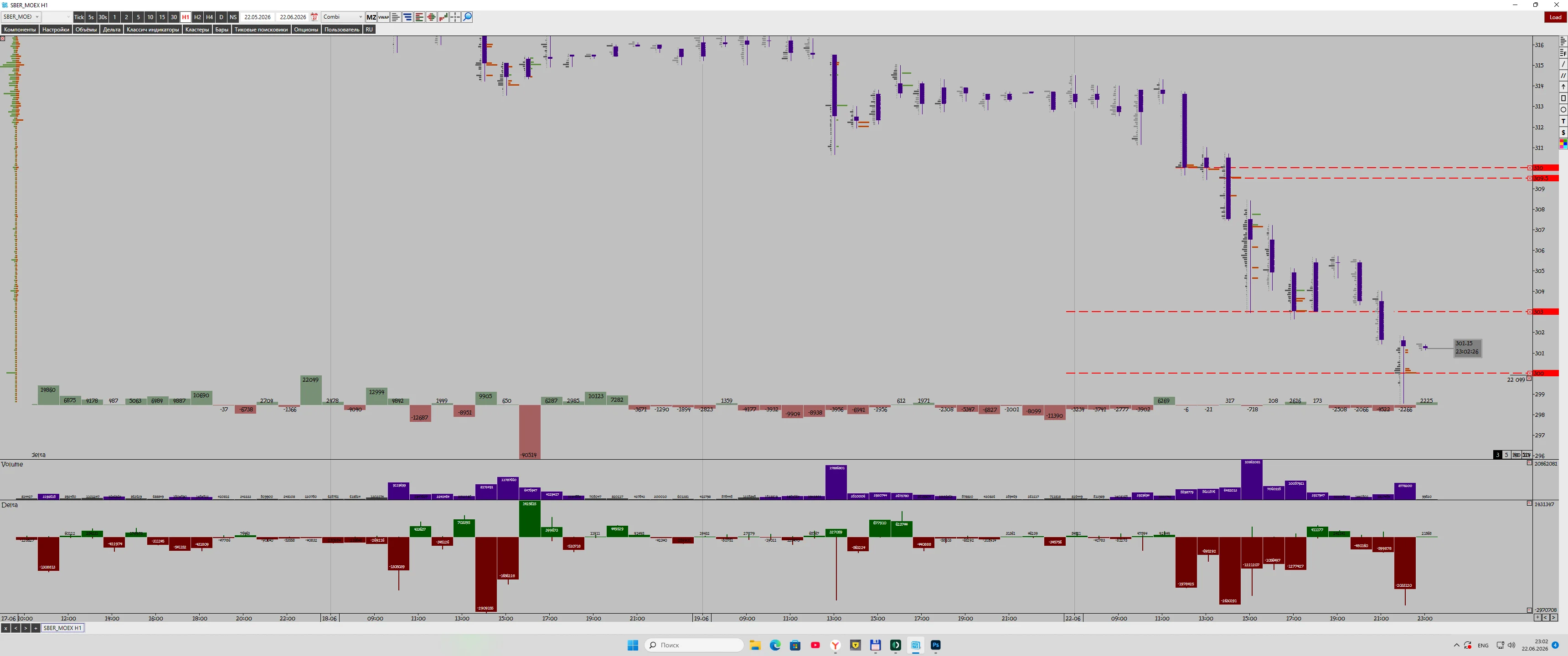Open the SBER_MOEX instrument dropdown
The height and width of the screenshot is (656, 1568).
[x=21, y=17]
